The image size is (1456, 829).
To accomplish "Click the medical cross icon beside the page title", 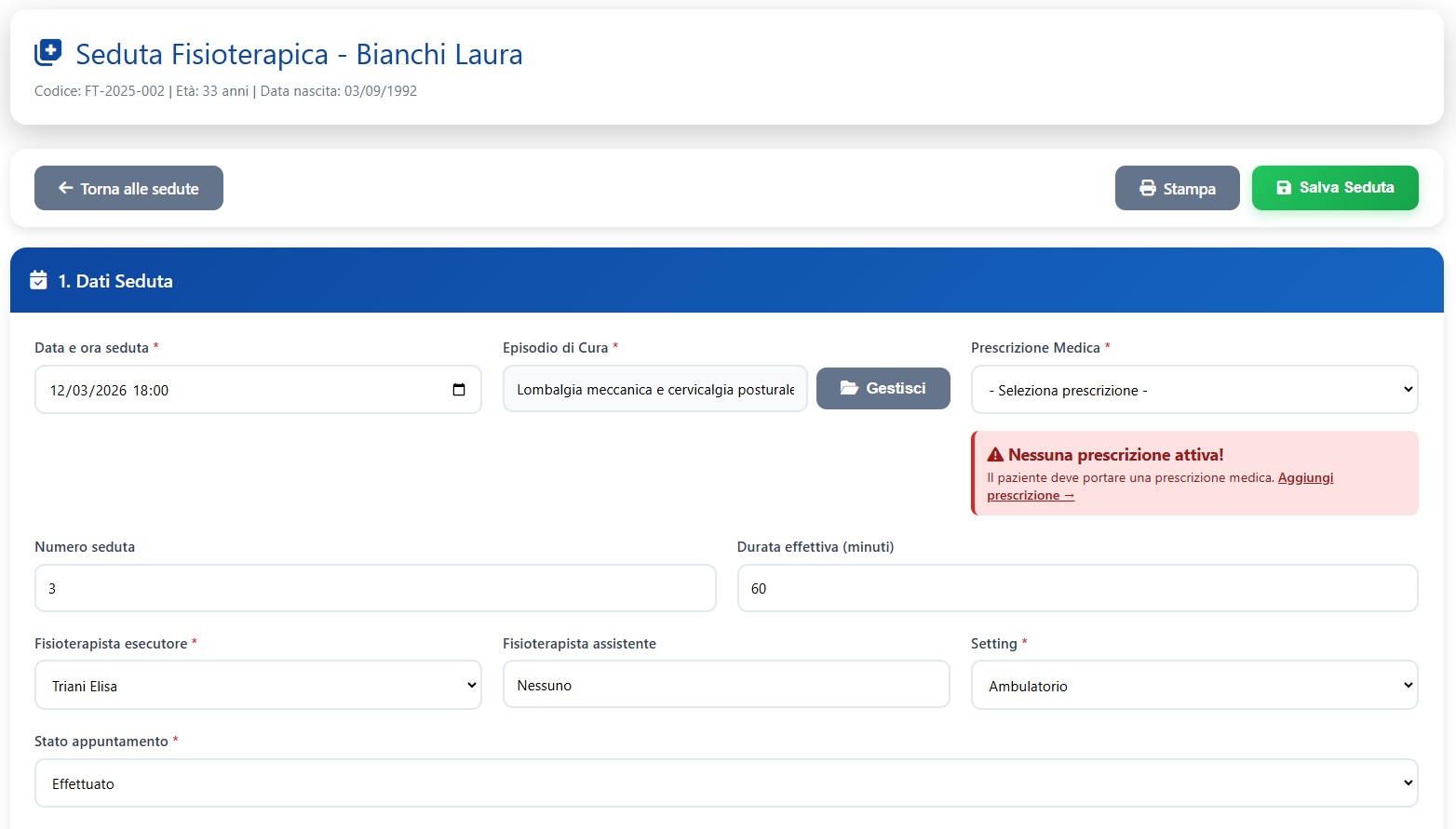I will coord(47,53).
